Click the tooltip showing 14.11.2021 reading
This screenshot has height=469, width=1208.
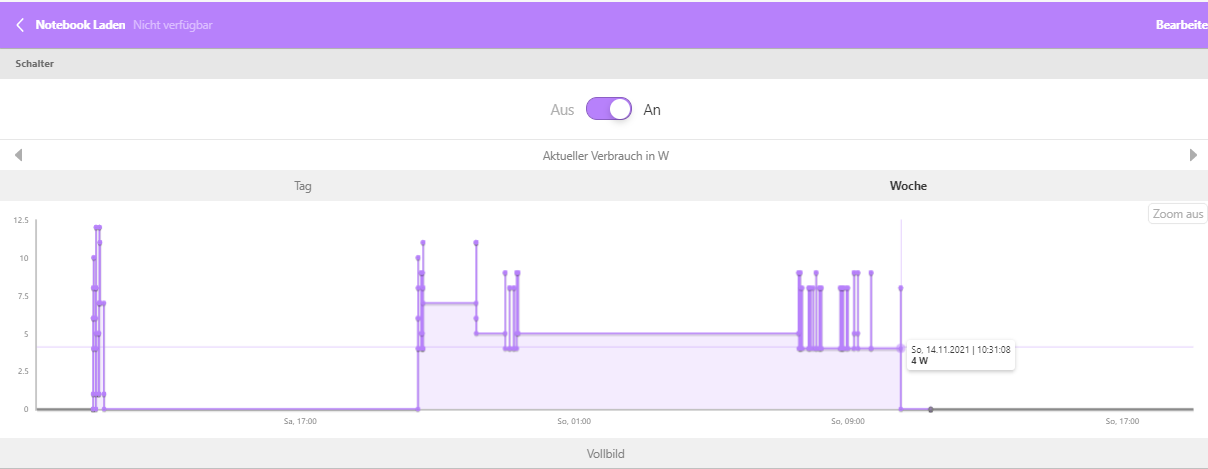[960, 355]
